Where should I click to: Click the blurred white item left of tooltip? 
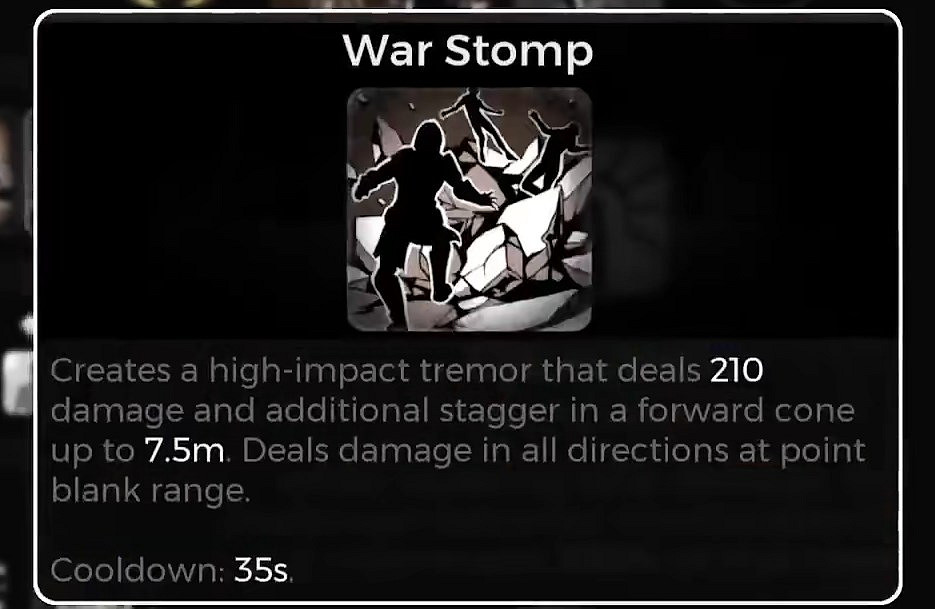coord(17,382)
